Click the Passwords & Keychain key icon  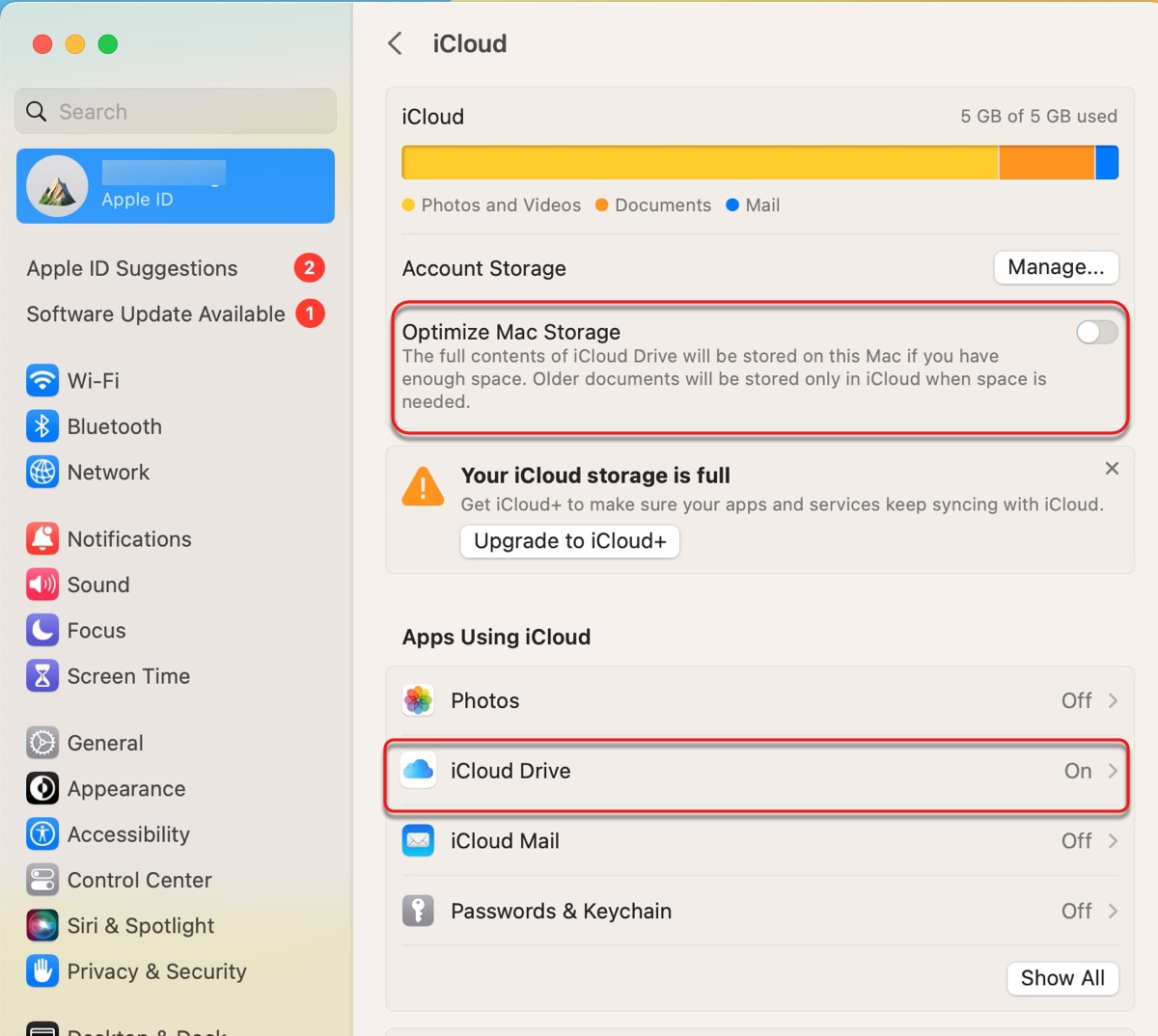coord(418,911)
